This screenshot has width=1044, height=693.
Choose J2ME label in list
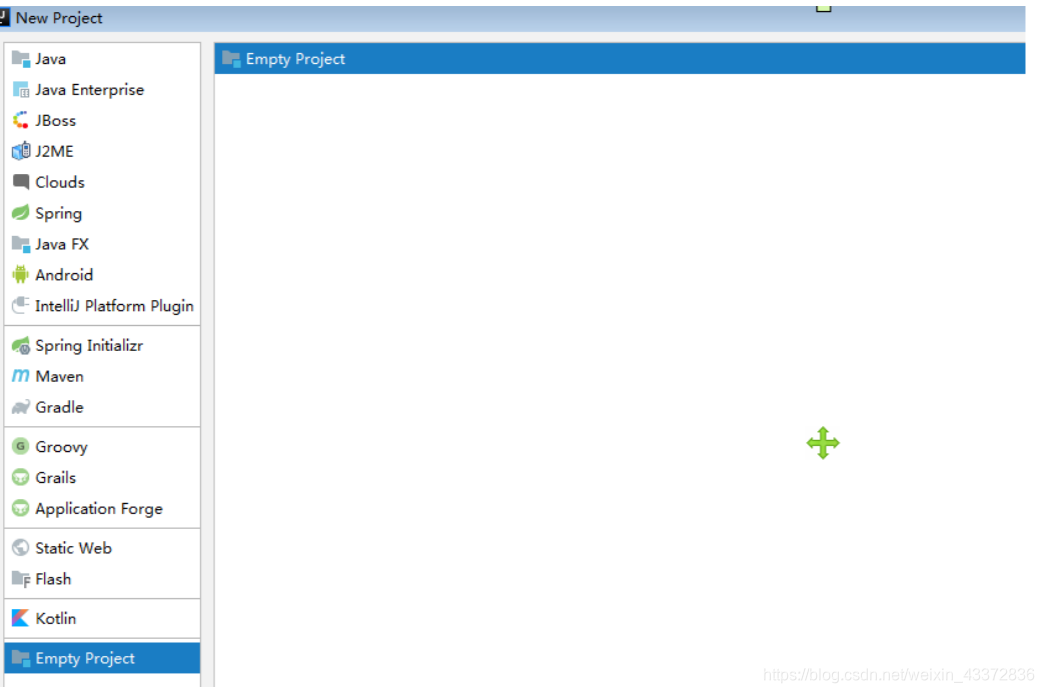(x=55, y=151)
